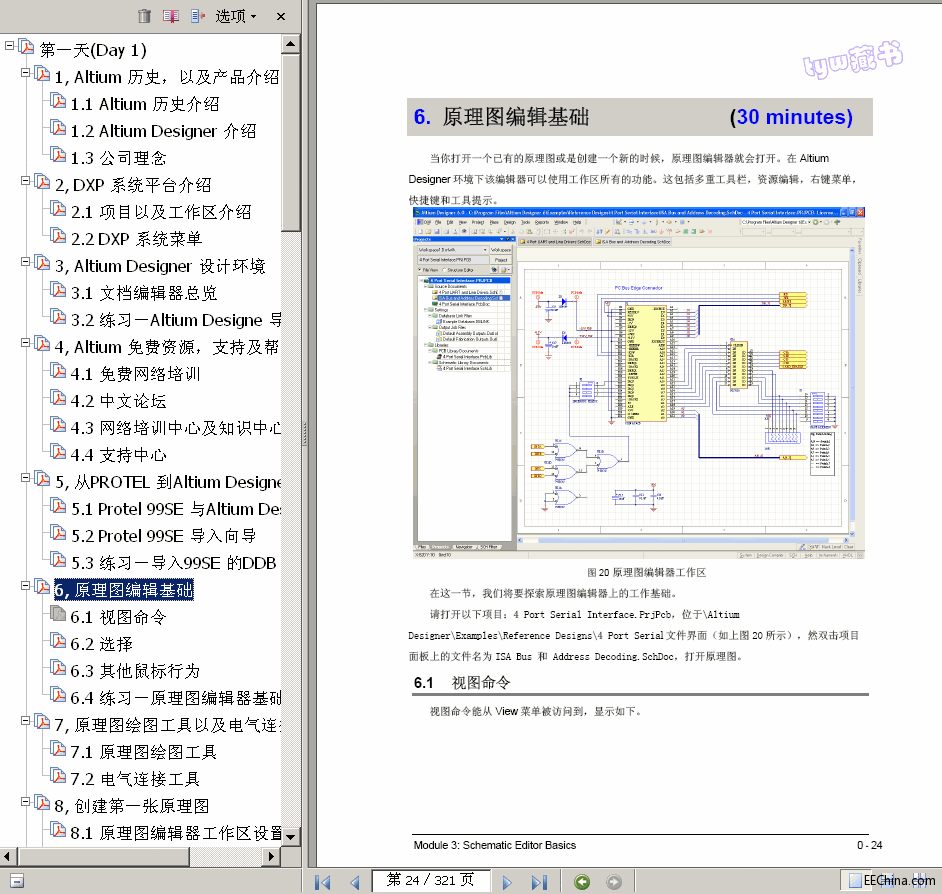This screenshot has height=894, width=942.
Task: Open bookmark 4.4 支持中心
Action: [x=118, y=456]
